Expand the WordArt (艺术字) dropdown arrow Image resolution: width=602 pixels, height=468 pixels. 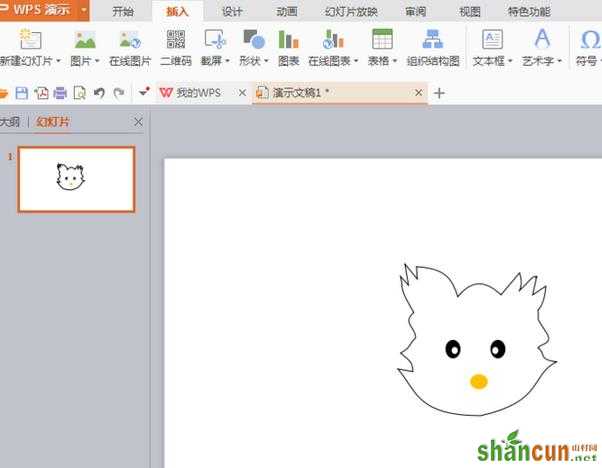click(559, 61)
